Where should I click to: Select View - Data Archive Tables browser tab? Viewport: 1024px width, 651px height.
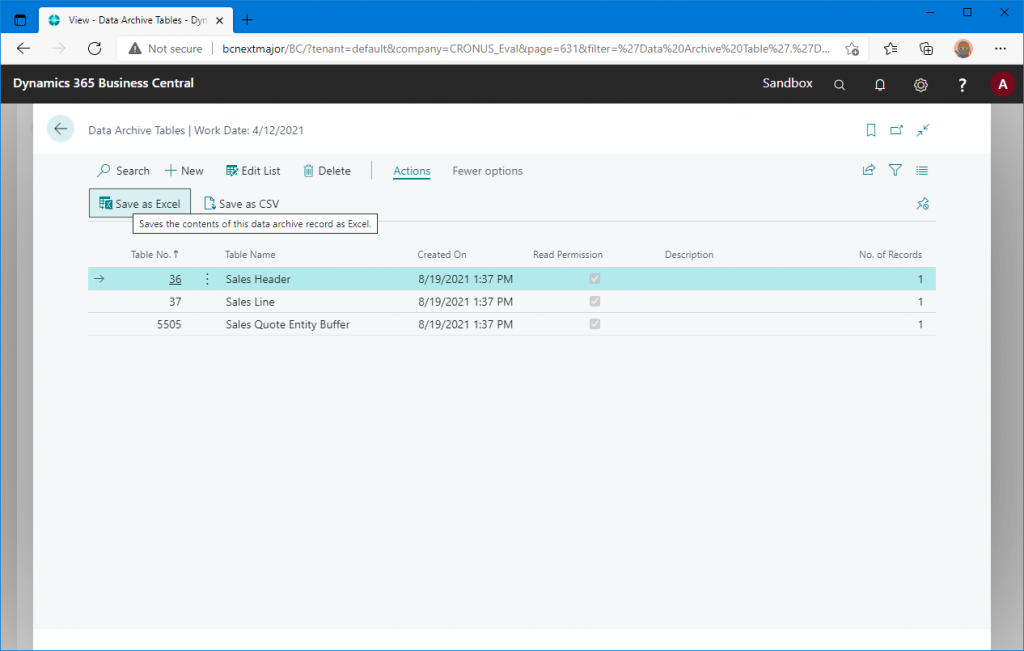click(x=134, y=20)
